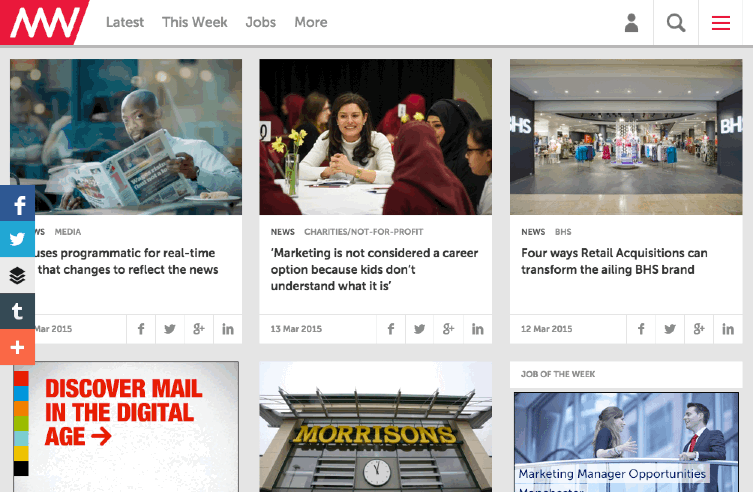Share via the floating Tumblr button
Screen dimensions: 753x492
pyautogui.click(x=17, y=311)
